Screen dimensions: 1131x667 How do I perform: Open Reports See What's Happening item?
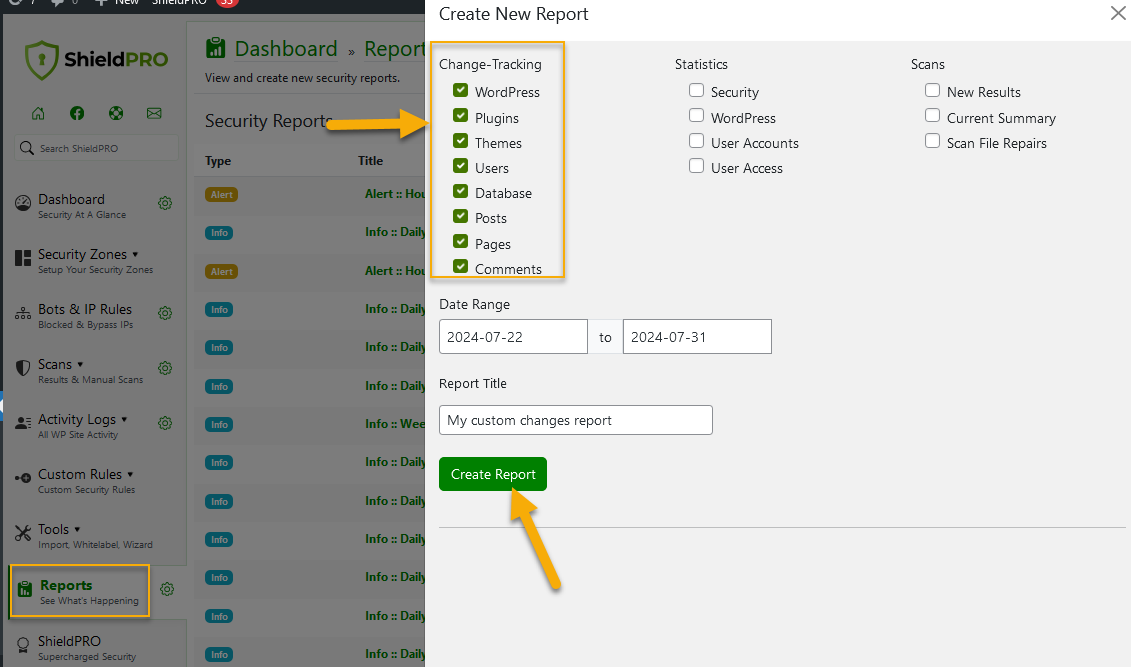pyautogui.click(x=89, y=591)
